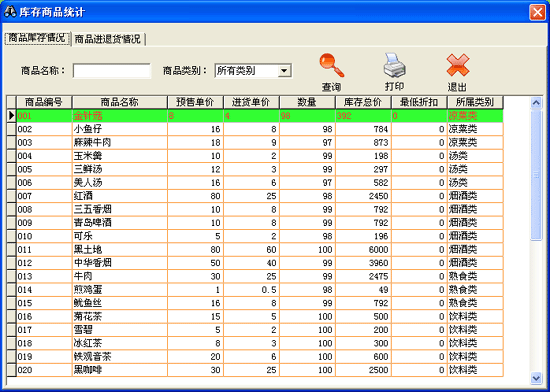Select the 青岛啤酒 cell
The height and width of the screenshot is (392, 550).
[120, 223]
